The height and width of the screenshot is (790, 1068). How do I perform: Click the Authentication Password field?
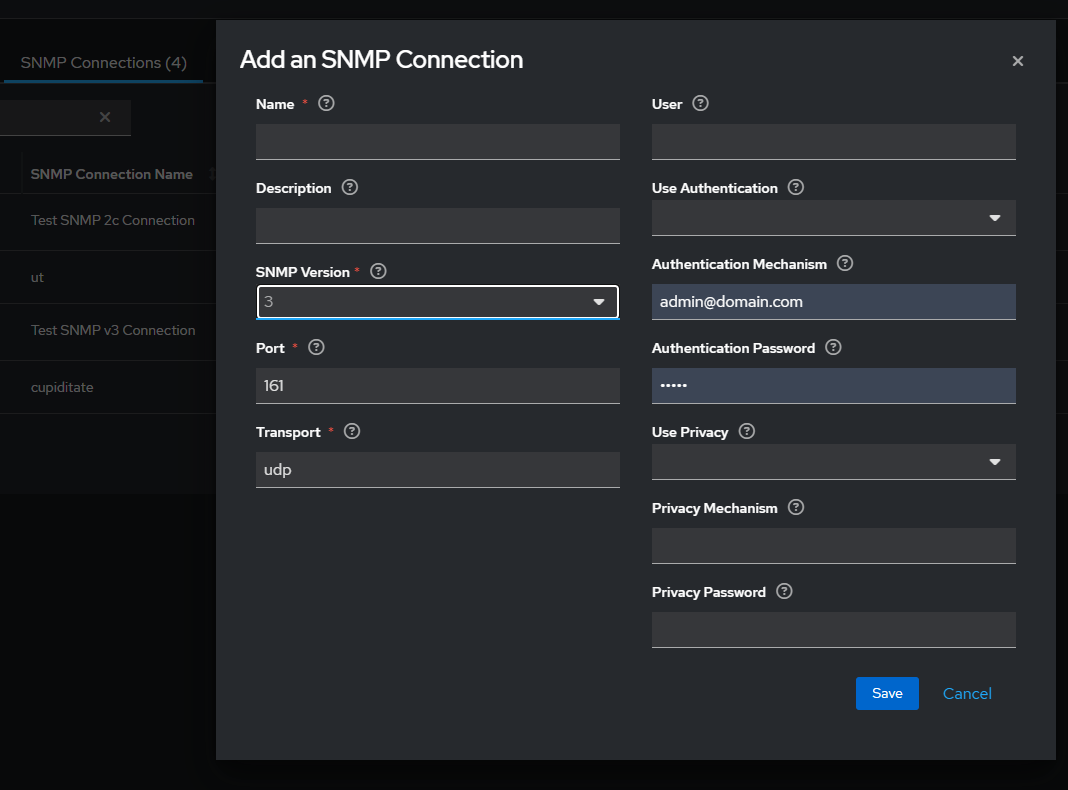[x=833, y=385]
